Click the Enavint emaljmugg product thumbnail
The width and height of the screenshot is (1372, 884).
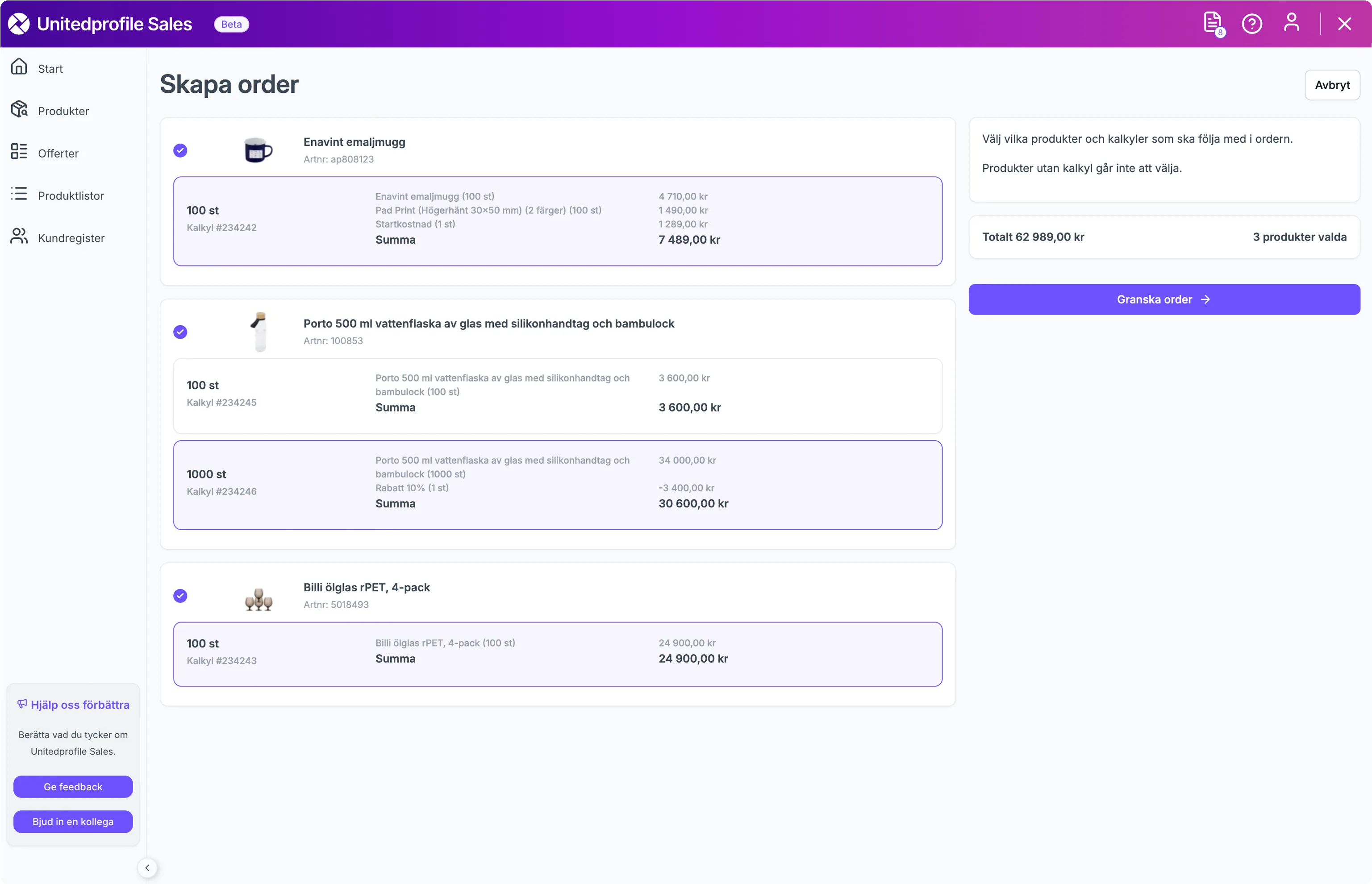(x=259, y=150)
